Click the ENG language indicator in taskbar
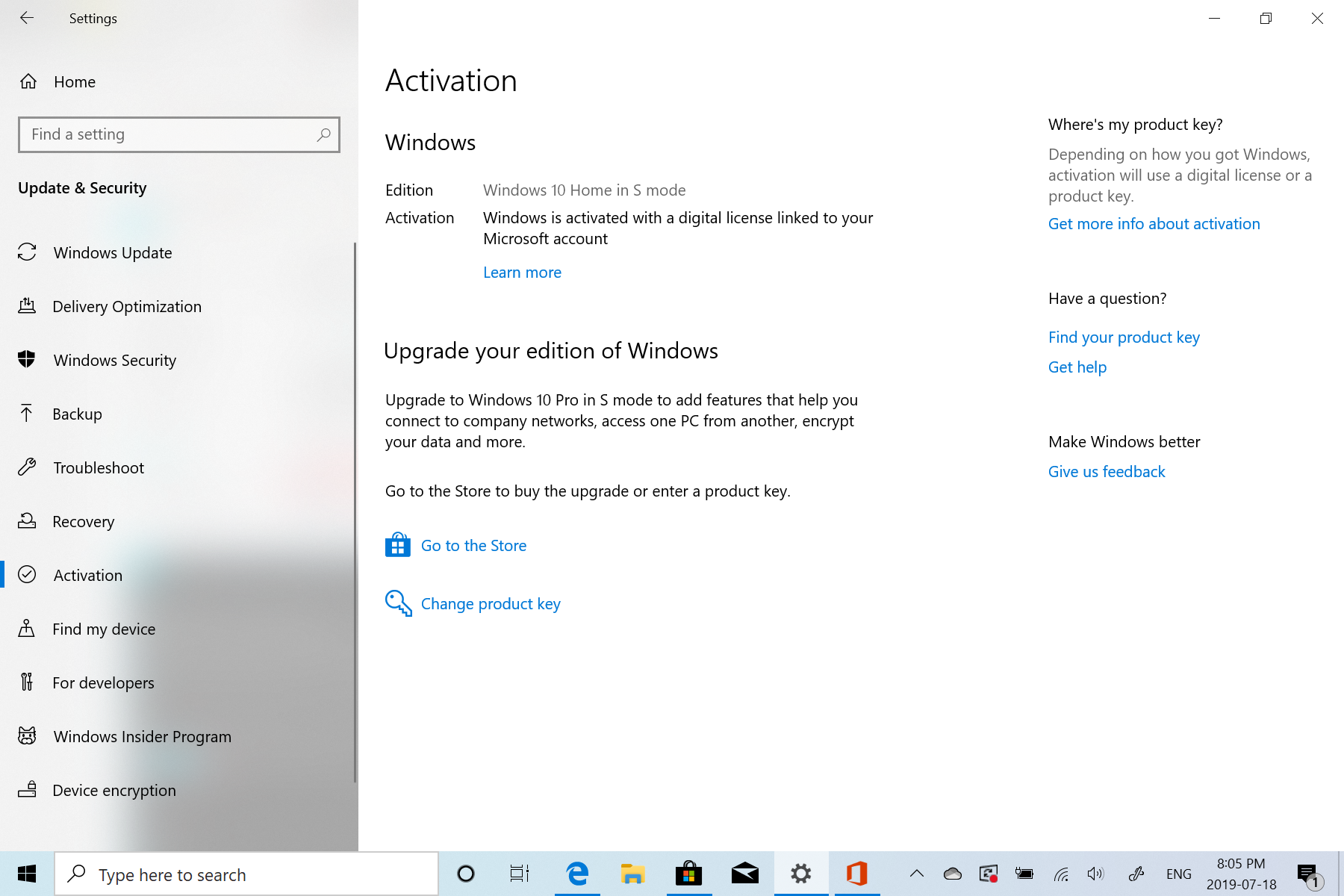1344x896 pixels. point(1178,874)
